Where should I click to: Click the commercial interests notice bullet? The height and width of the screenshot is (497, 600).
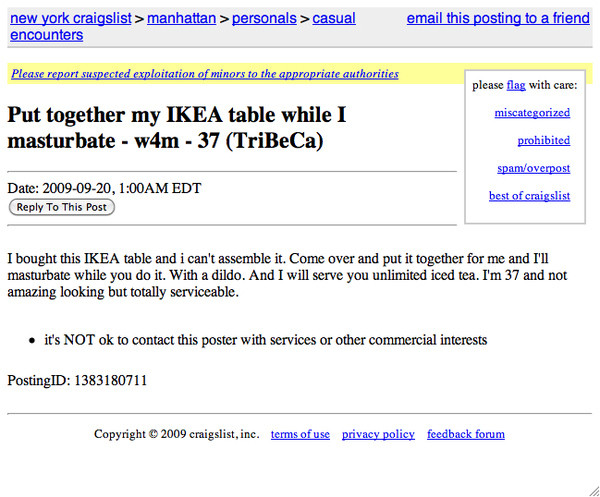(265, 340)
